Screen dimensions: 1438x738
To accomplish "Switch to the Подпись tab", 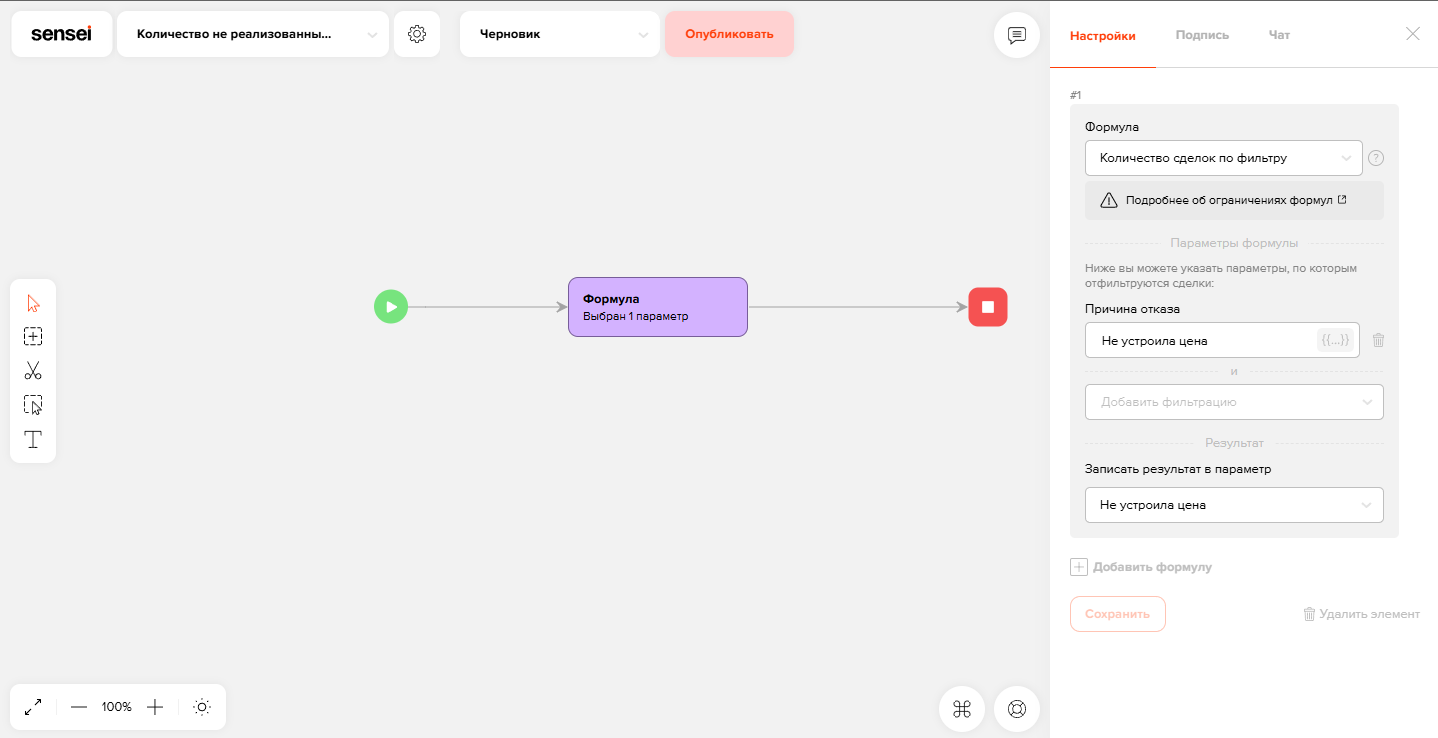I will pyautogui.click(x=1202, y=35).
